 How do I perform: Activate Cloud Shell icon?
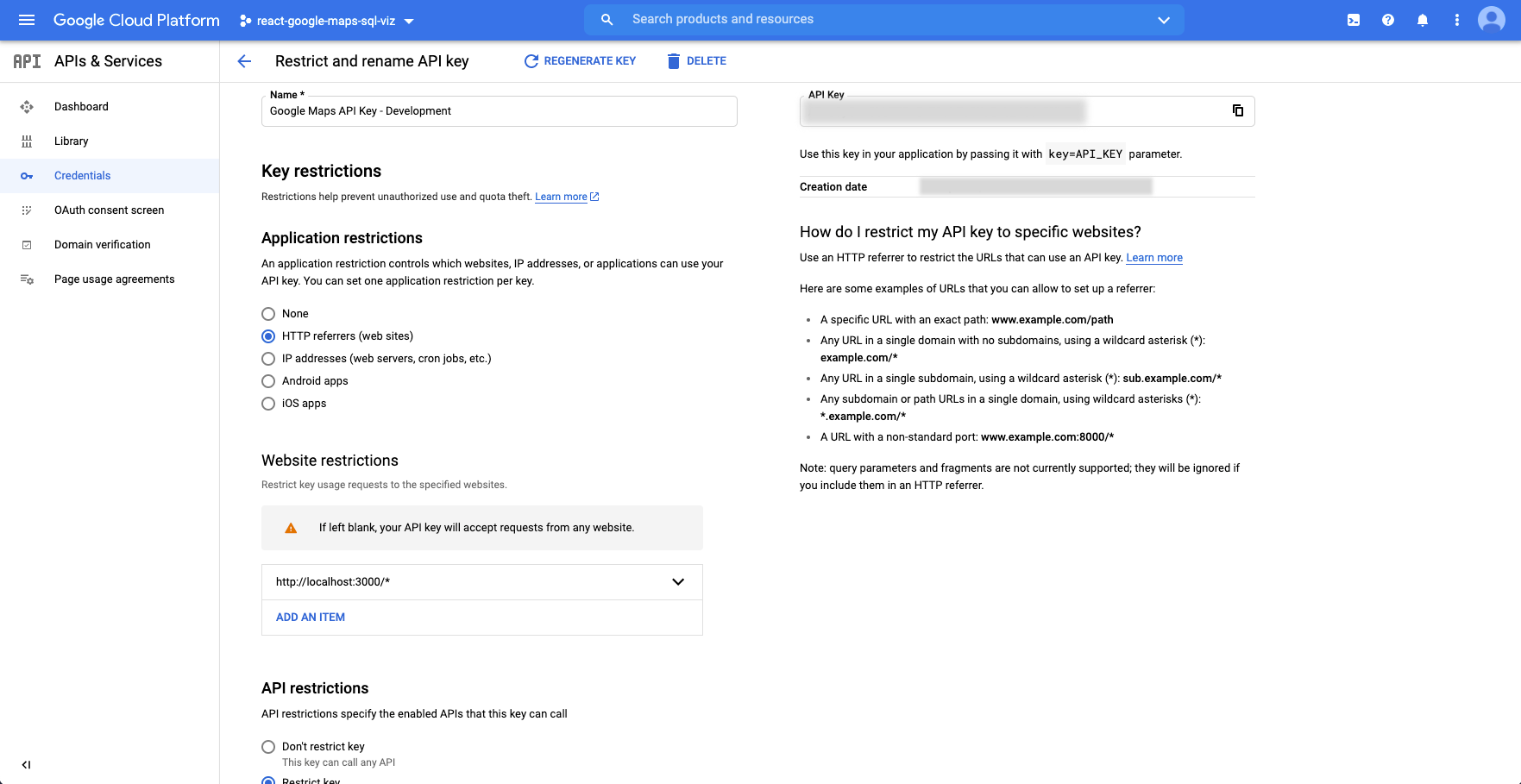[1354, 20]
